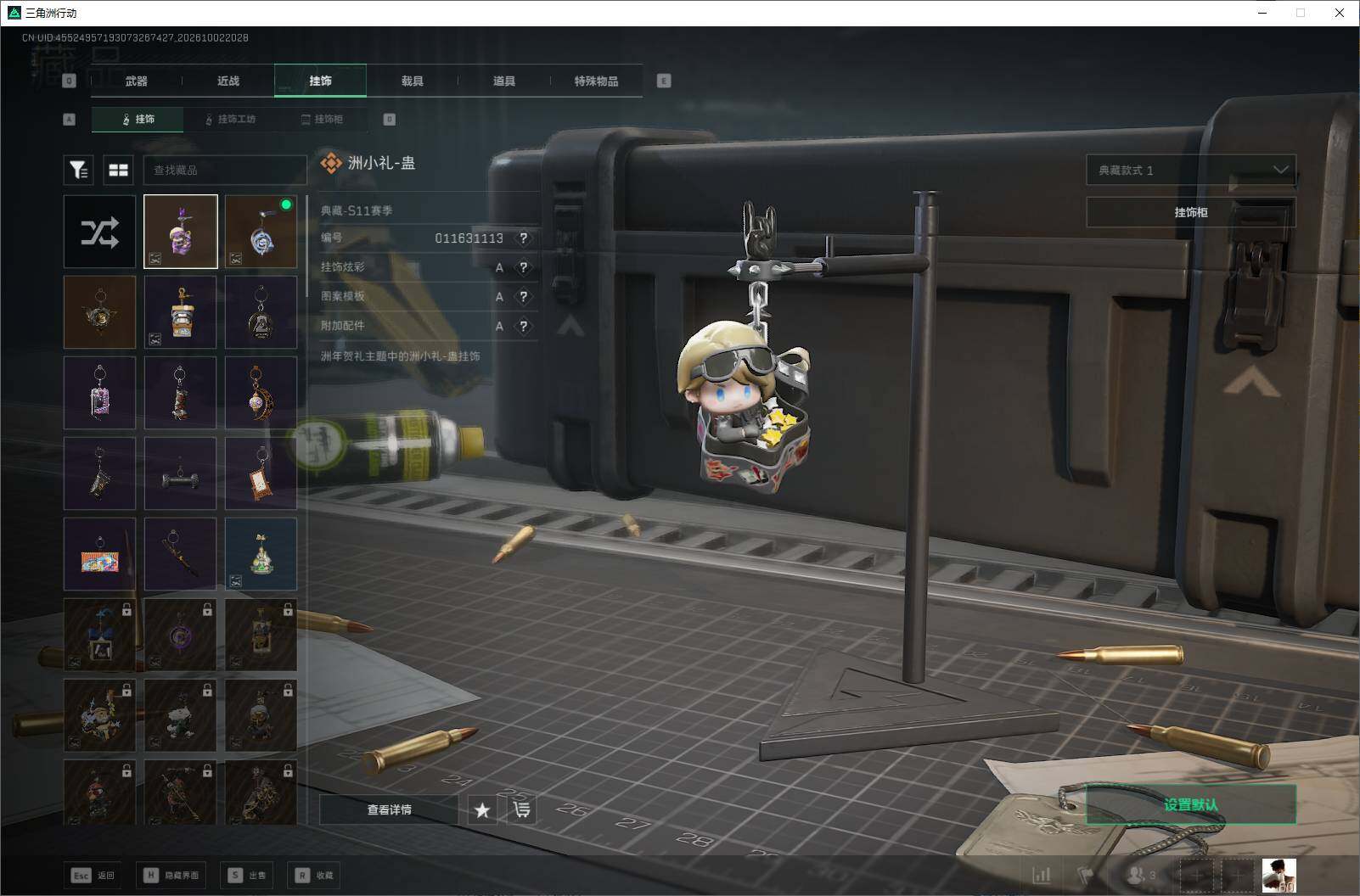Open help for 挂饰炫彩 row

pos(524,267)
